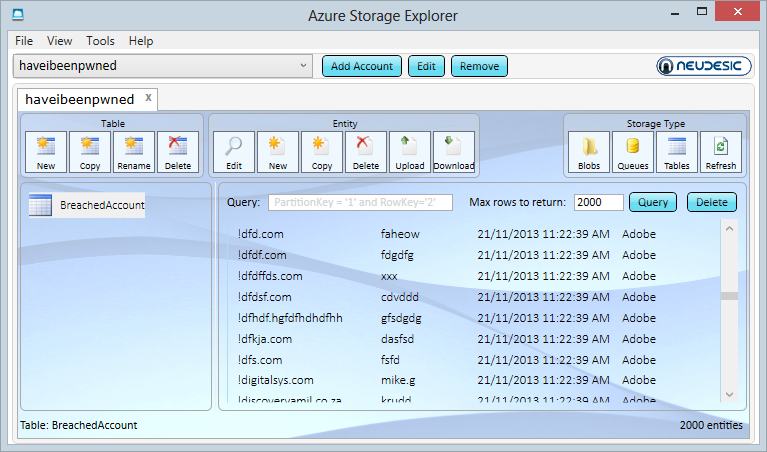
Task: Focus the Query input field
Action: pyautogui.click(x=361, y=203)
